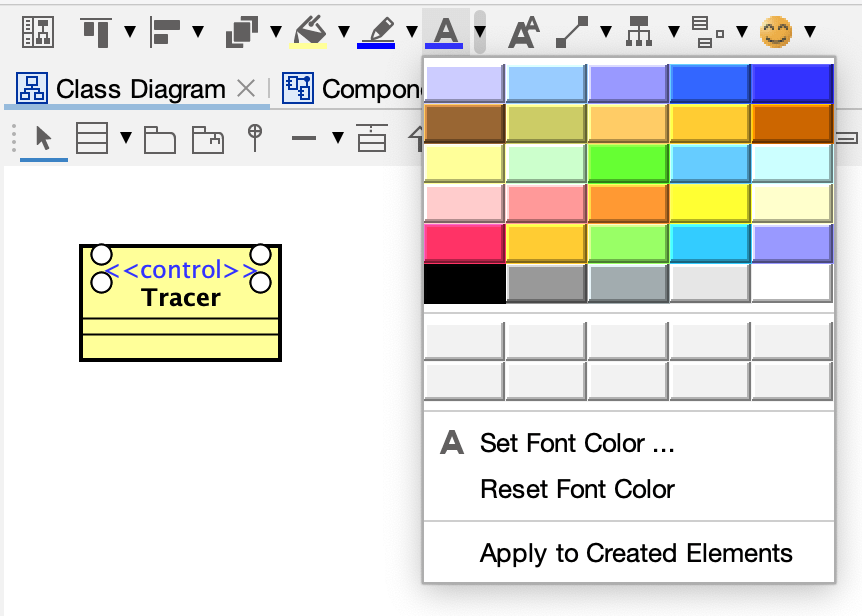Select the Association Class tool

[372, 138]
